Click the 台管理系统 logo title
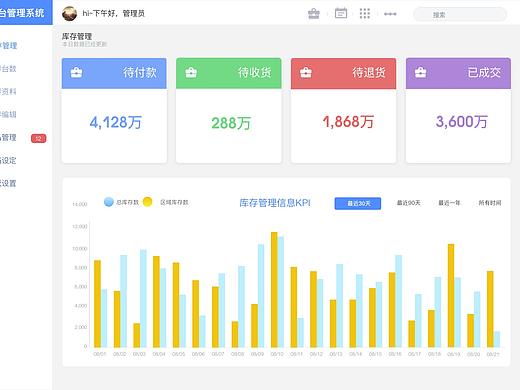 pyautogui.click(x=22, y=13)
